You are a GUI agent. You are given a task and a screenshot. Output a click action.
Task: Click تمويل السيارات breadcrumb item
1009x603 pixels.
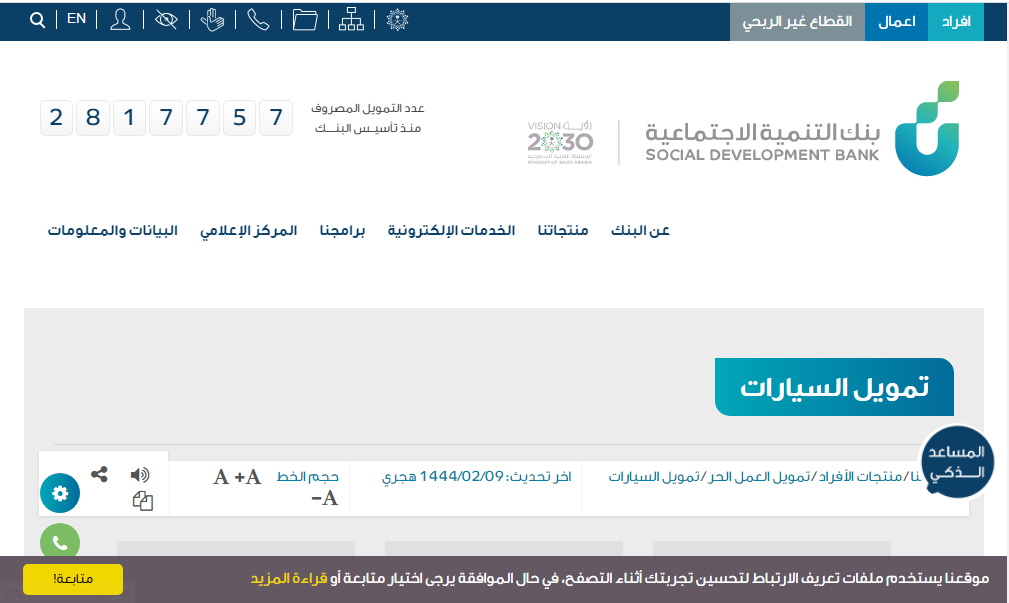pos(654,477)
